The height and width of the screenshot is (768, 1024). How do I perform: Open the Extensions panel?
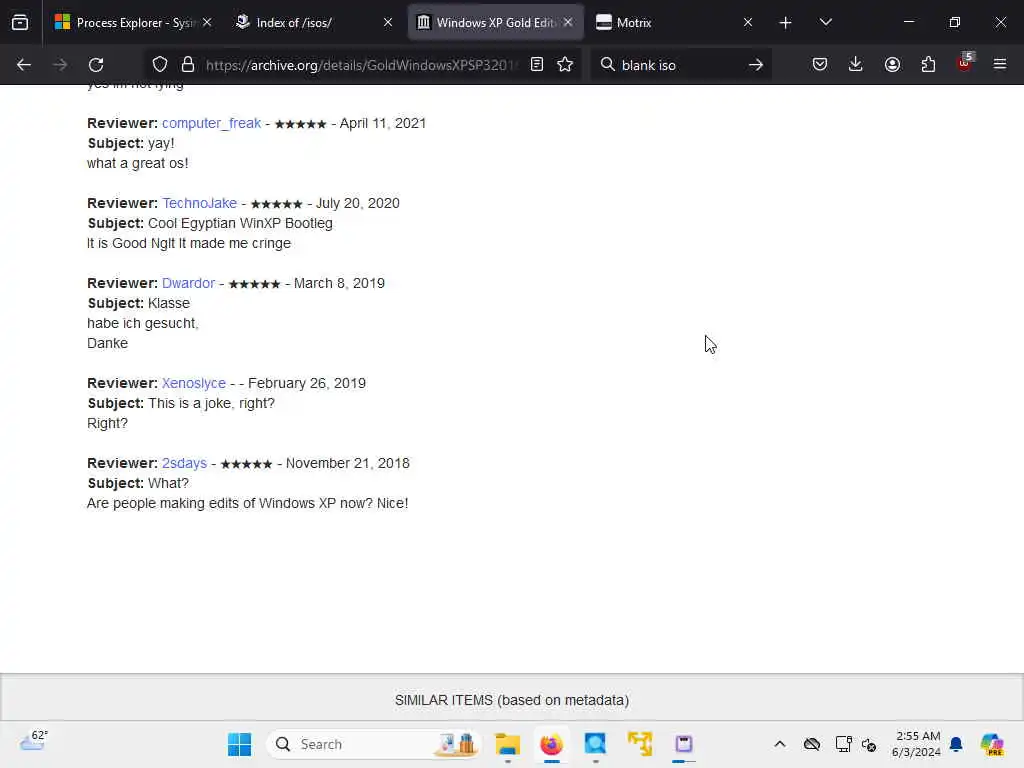tap(928, 65)
